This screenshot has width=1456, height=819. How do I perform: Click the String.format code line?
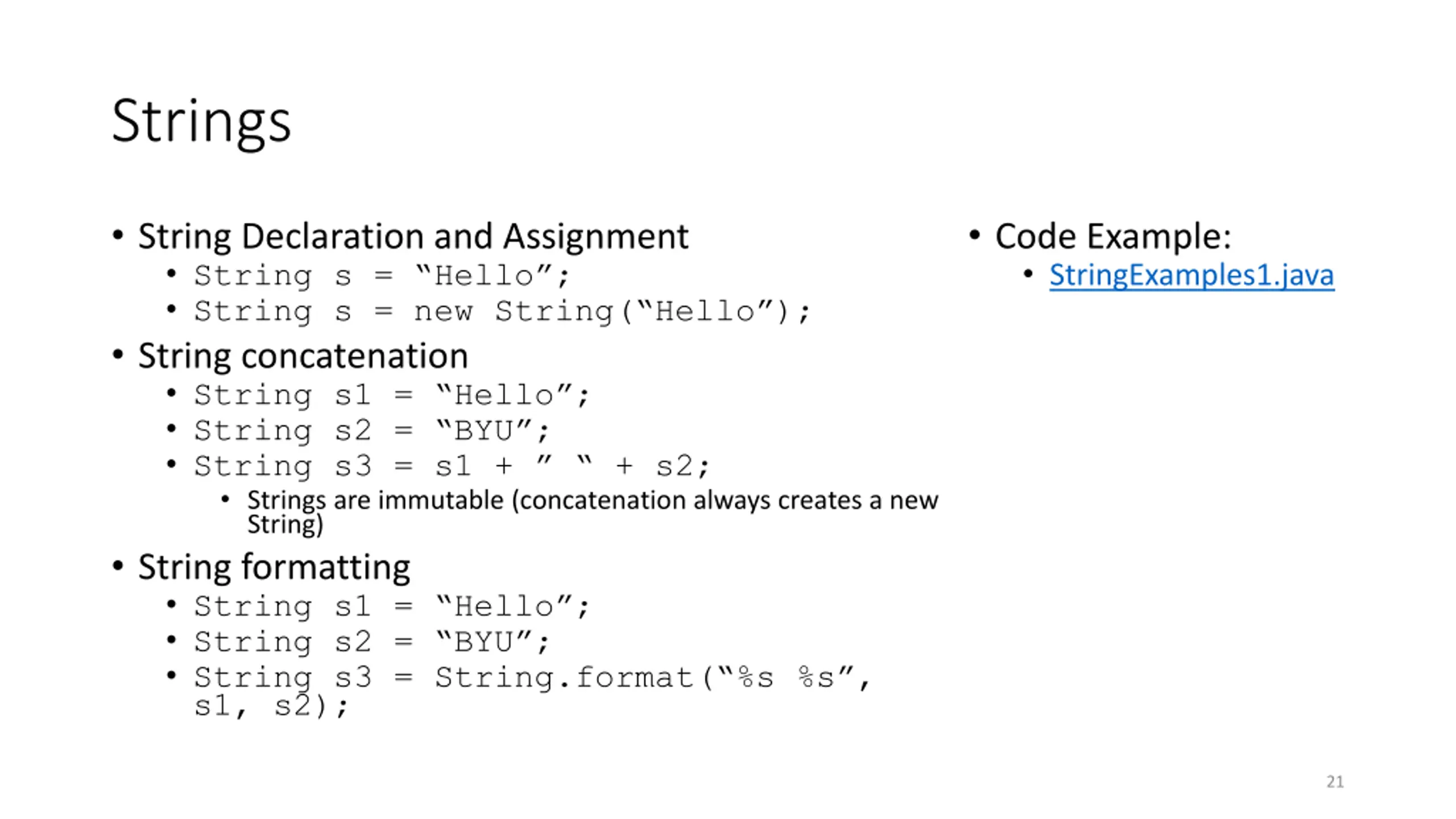[532, 692]
